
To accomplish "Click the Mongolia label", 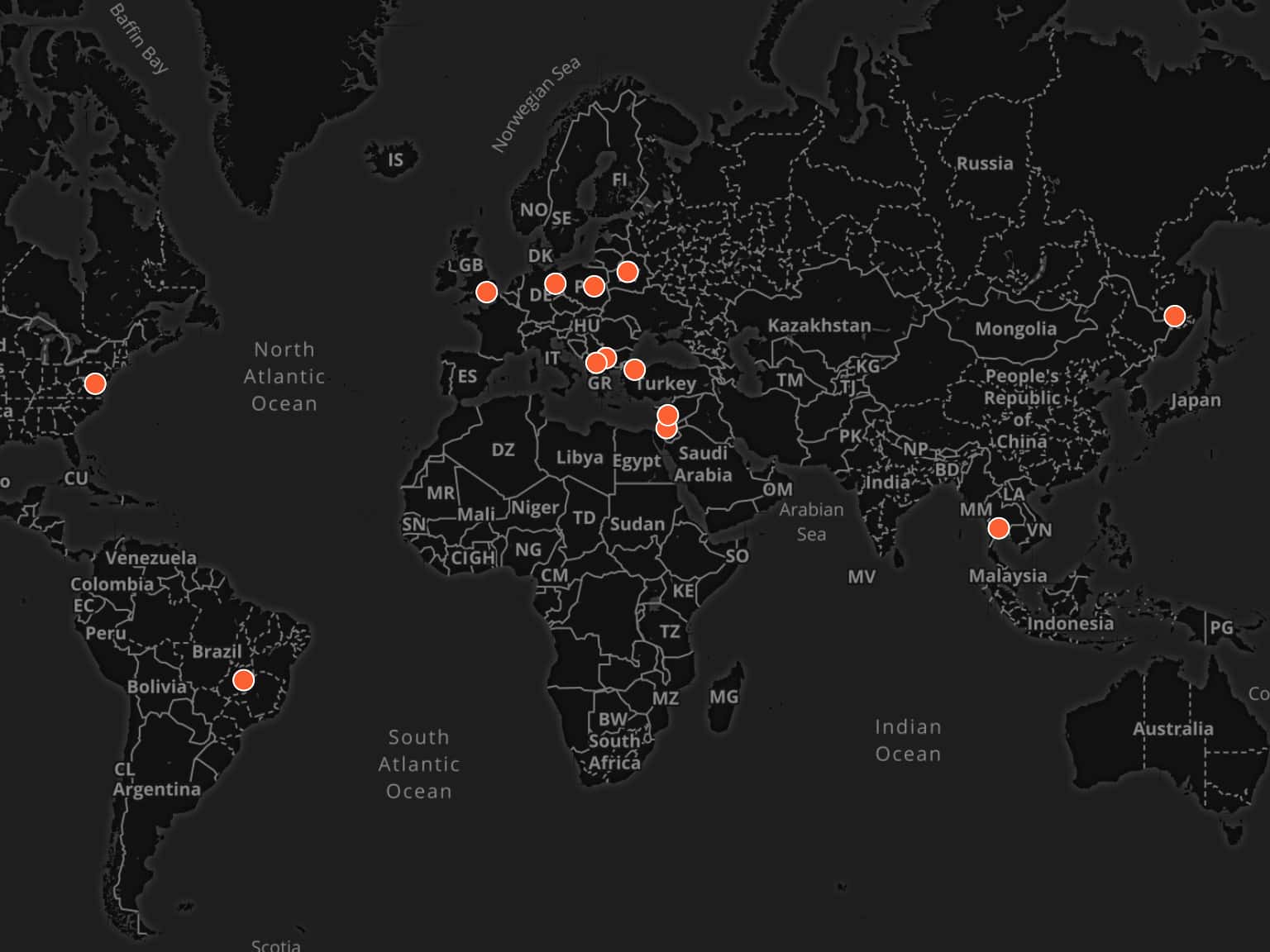I will click(1015, 329).
